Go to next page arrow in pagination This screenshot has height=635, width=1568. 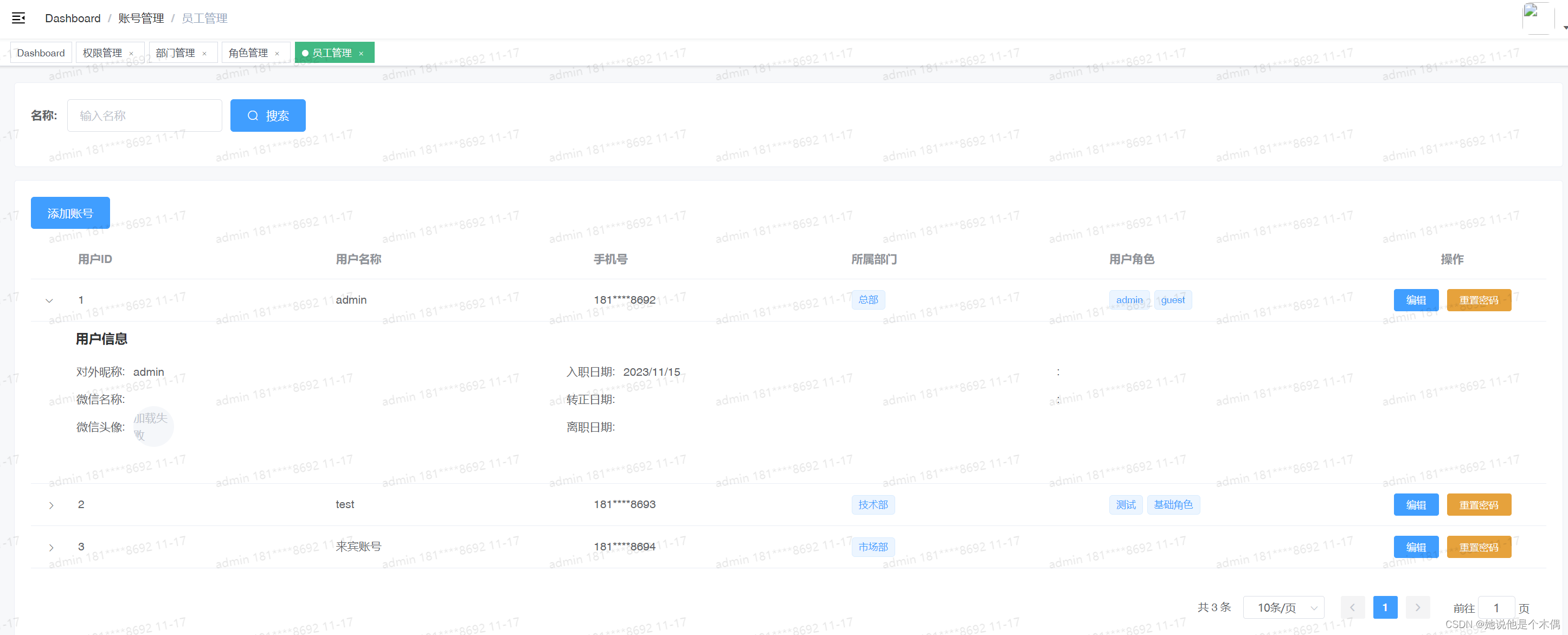(1418, 607)
